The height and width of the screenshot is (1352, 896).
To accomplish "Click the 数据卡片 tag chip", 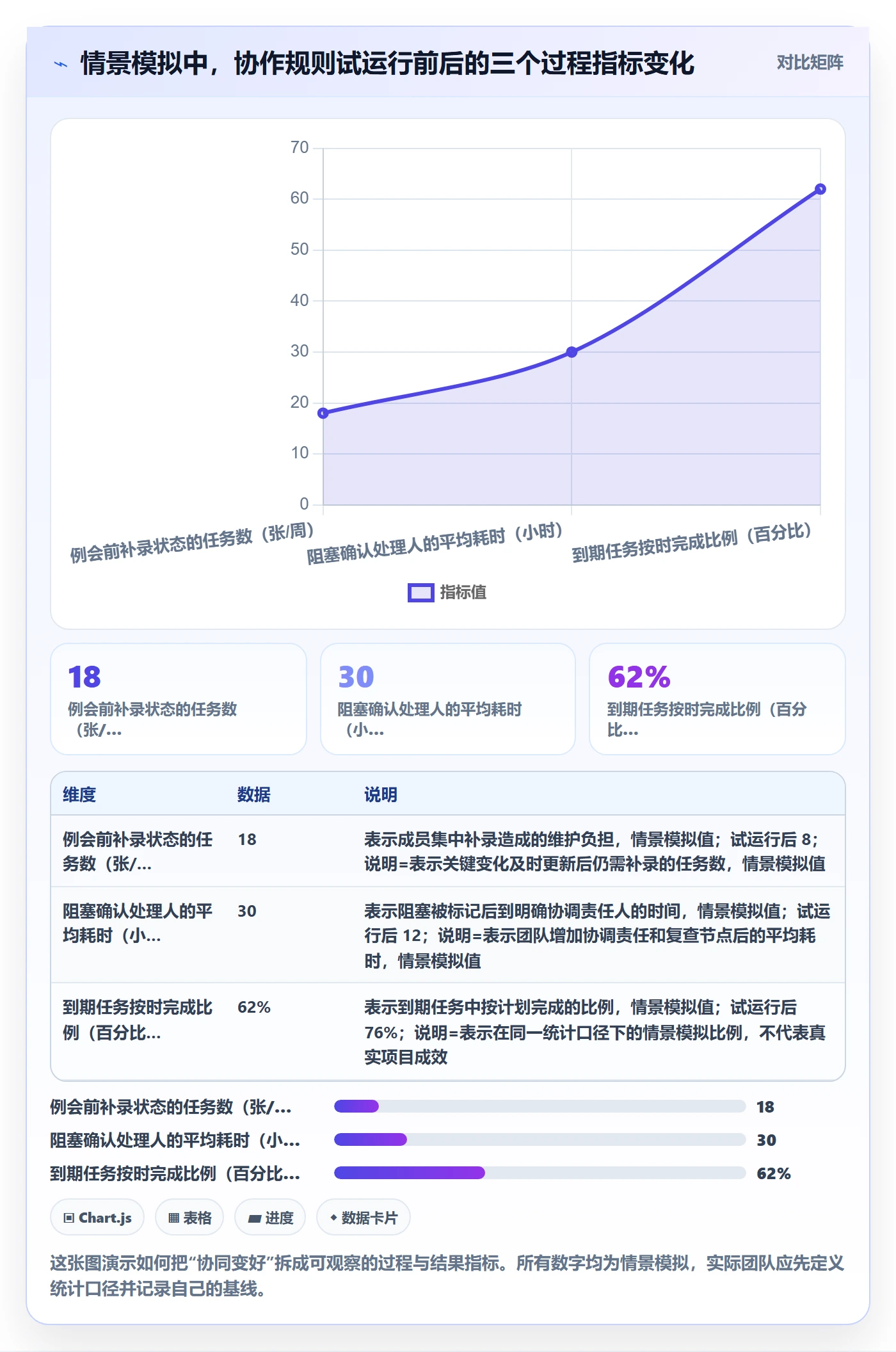I will (364, 1218).
